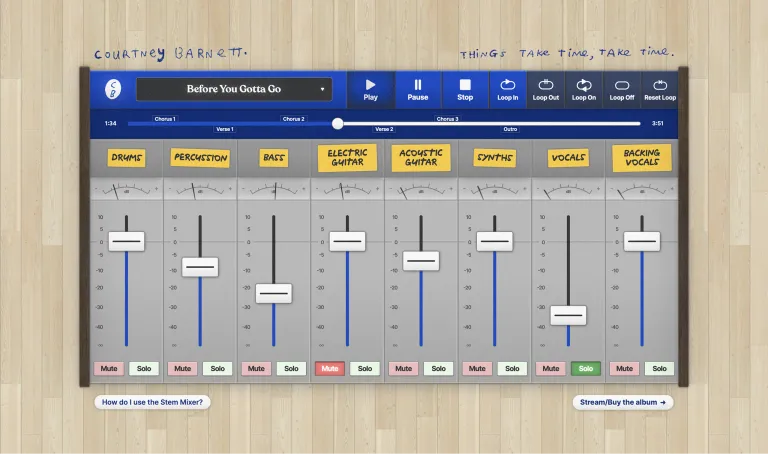This screenshot has height=454, width=768.
Task: Click the 3:51 total duration
Action: coord(658,123)
